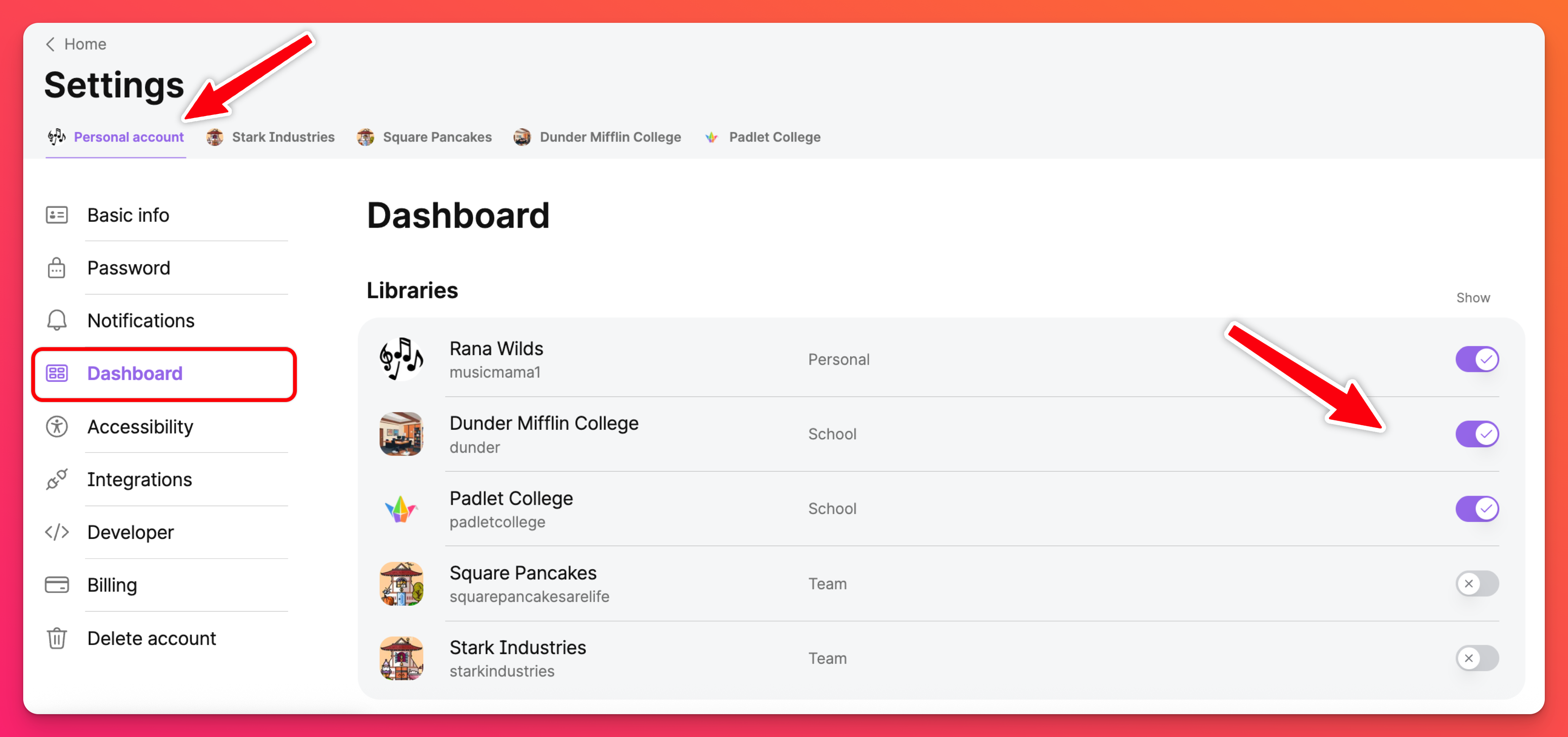Image resolution: width=1568 pixels, height=737 pixels.
Task: Turn off Dunder Mifflin College library toggle
Action: pyautogui.click(x=1476, y=434)
